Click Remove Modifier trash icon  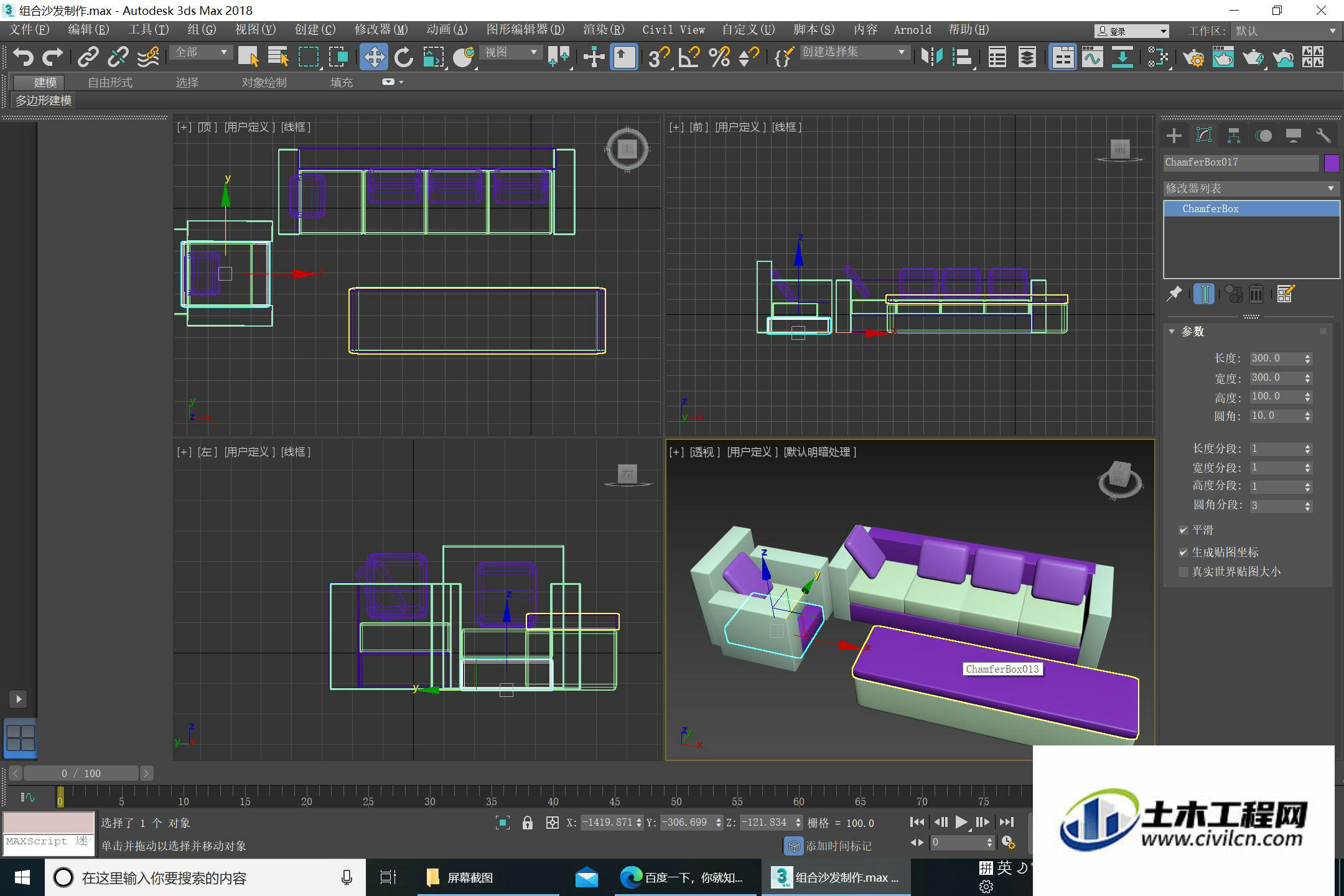click(x=1256, y=294)
